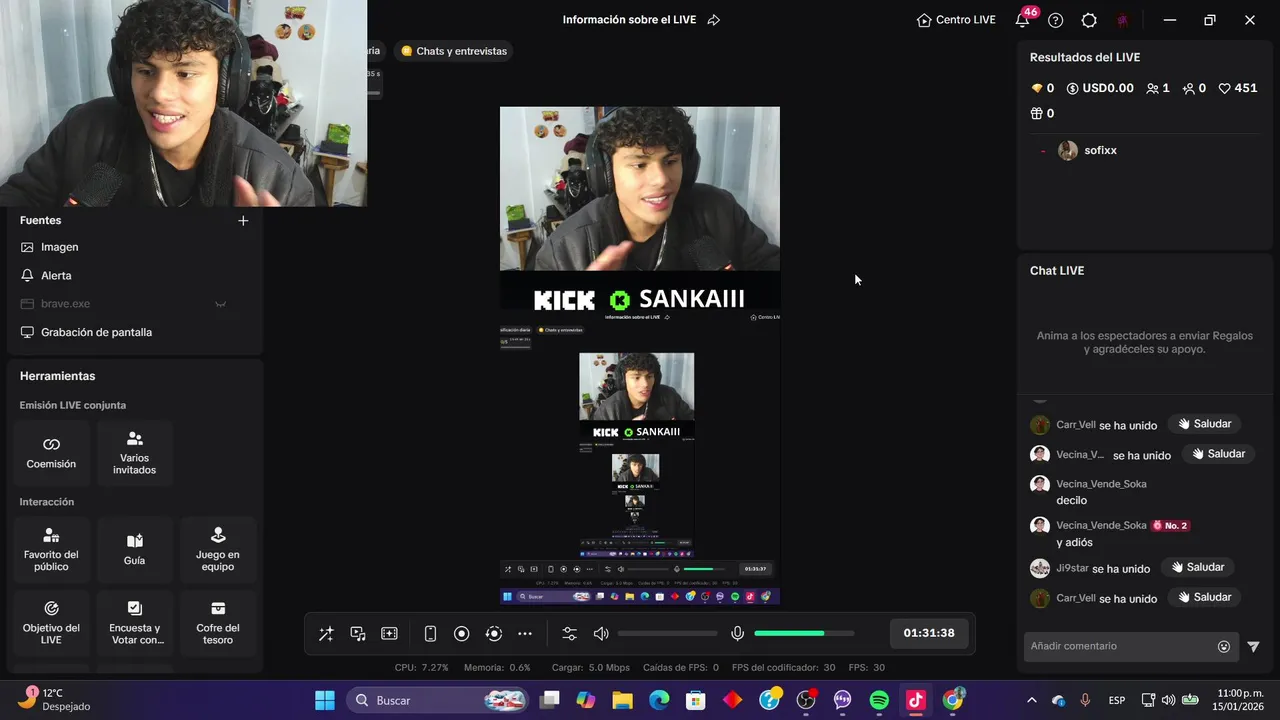The width and height of the screenshot is (1280, 720).
Task: Click the dashed-circle replay record icon
Action: pyautogui.click(x=494, y=634)
